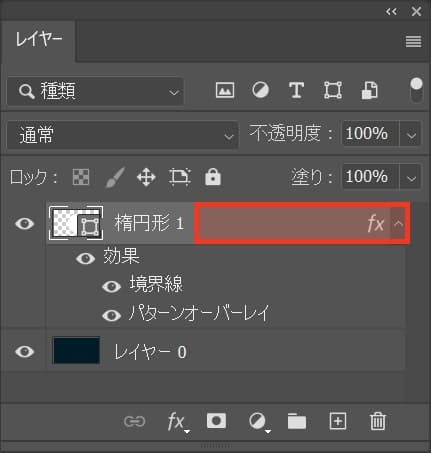Hide the パターンオーバーレイ effect
The width and height of the screenshot is (431, 453).
point(111,315)
